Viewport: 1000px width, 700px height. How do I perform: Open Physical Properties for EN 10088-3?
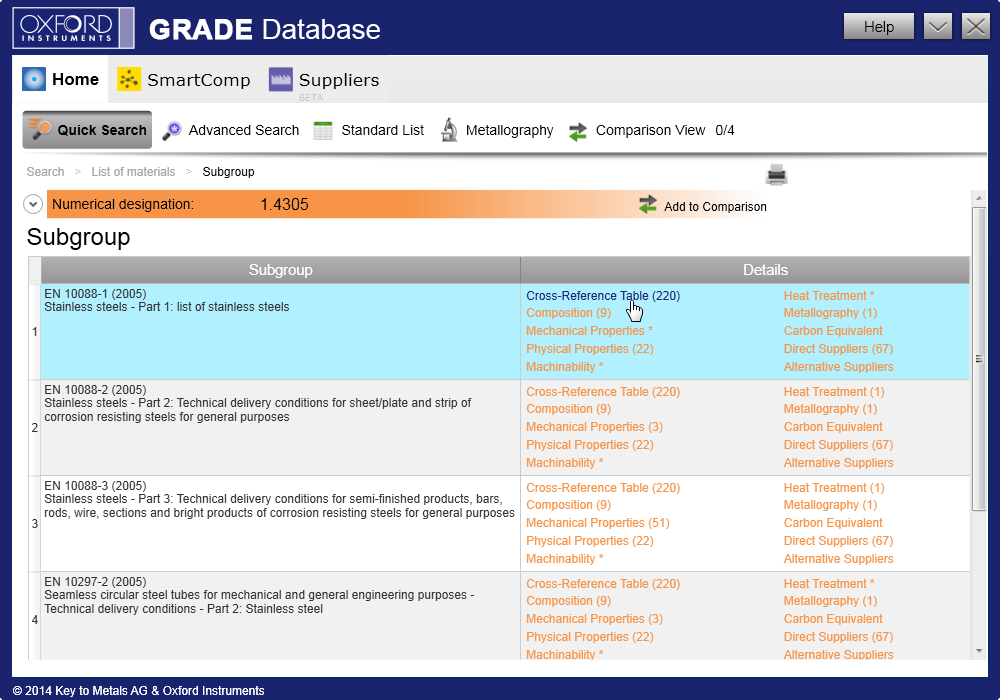click(589, 541)
